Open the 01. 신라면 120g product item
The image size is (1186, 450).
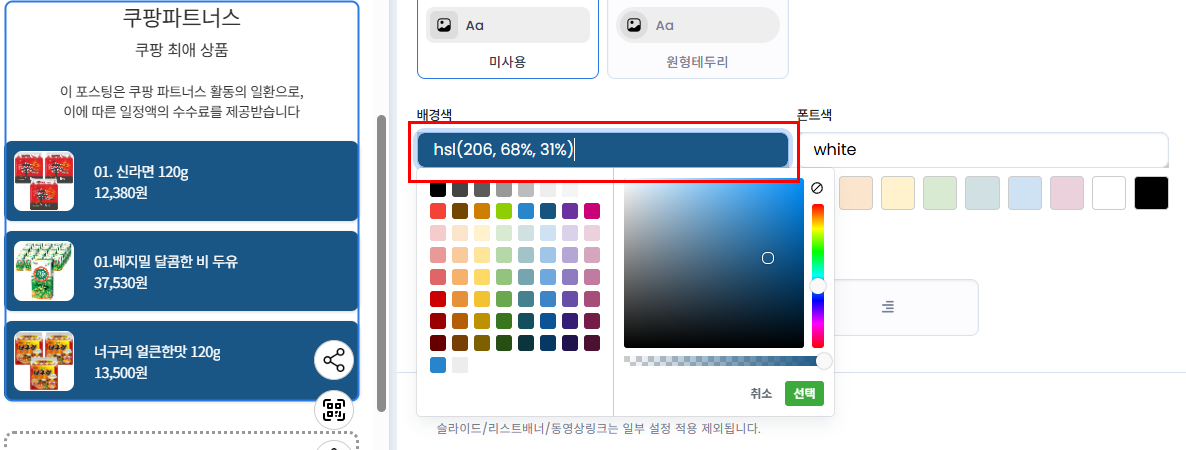coord(182,181)
